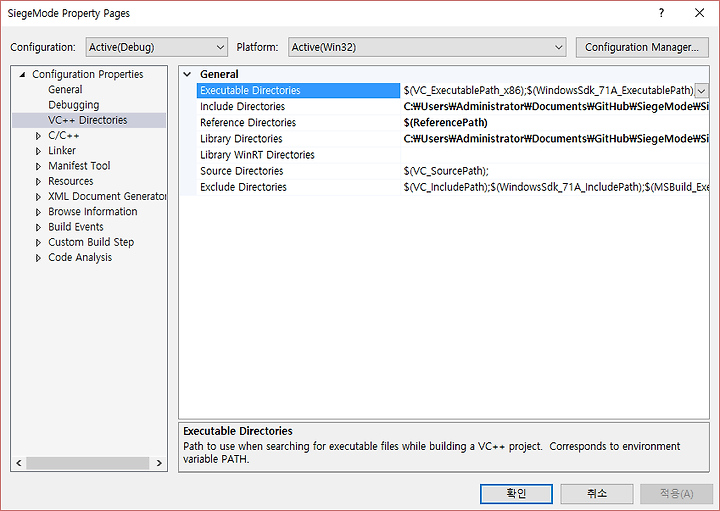The image size is (720, 511).
Task: Select the Debugging tree item
Action: pyautogui.click(x=73, y=105)
